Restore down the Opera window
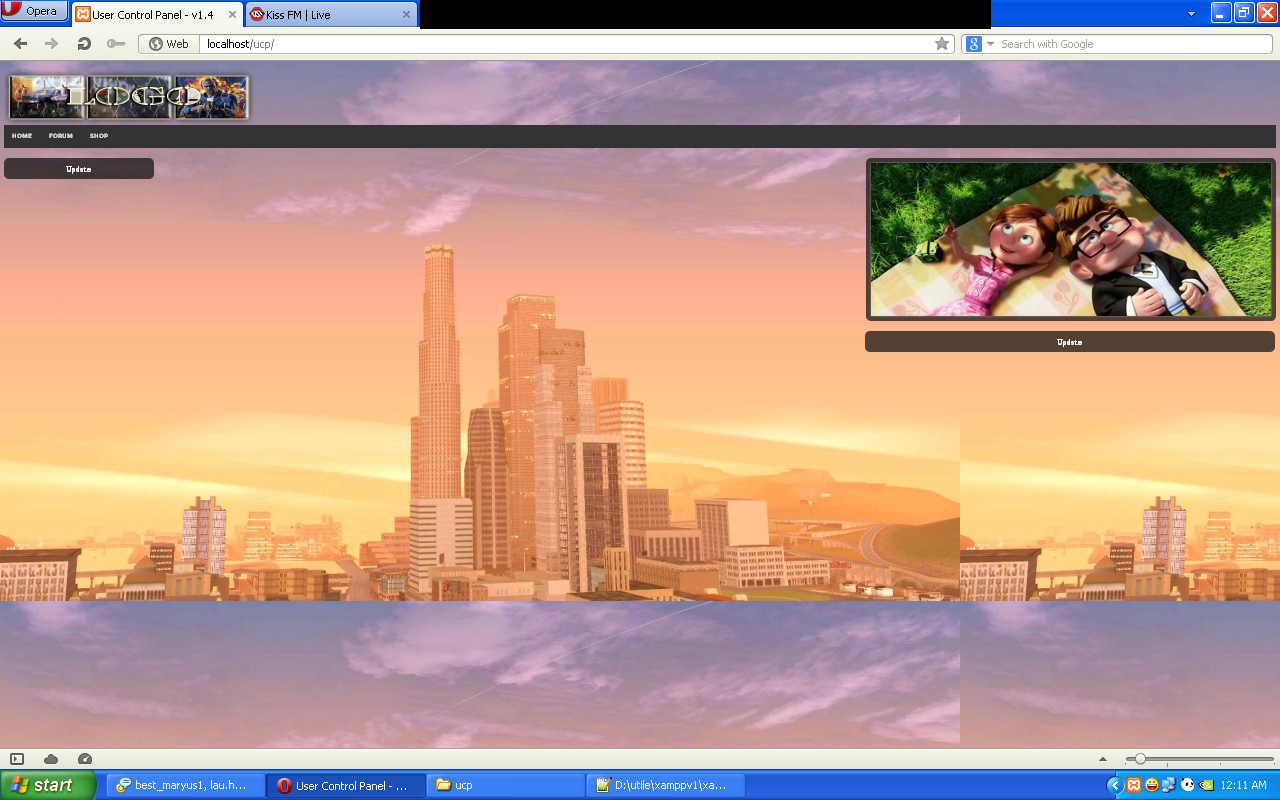Screen dimensions: 1280x800 [x=1244, y=12]
